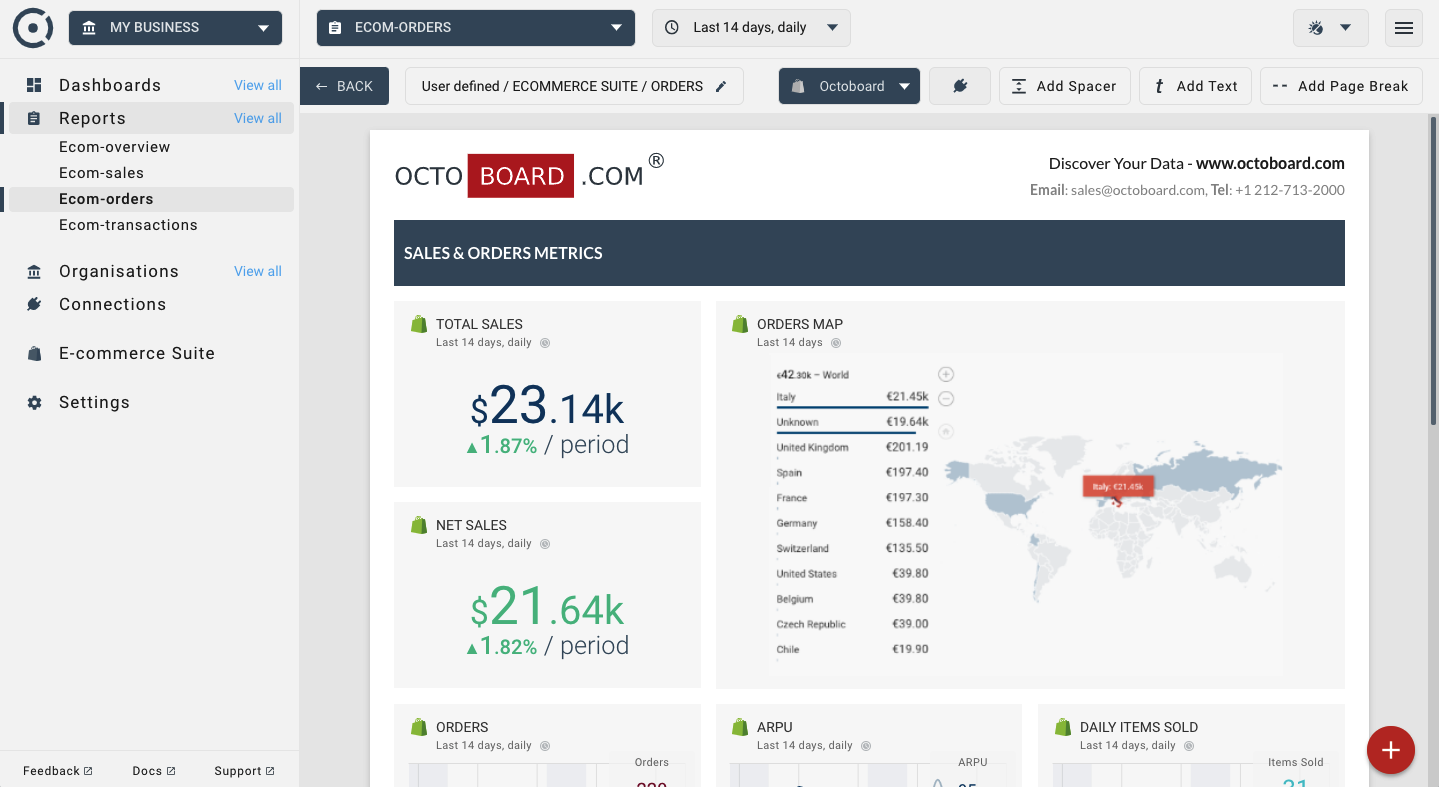Click the Germany row in map list

click(852, 523)
